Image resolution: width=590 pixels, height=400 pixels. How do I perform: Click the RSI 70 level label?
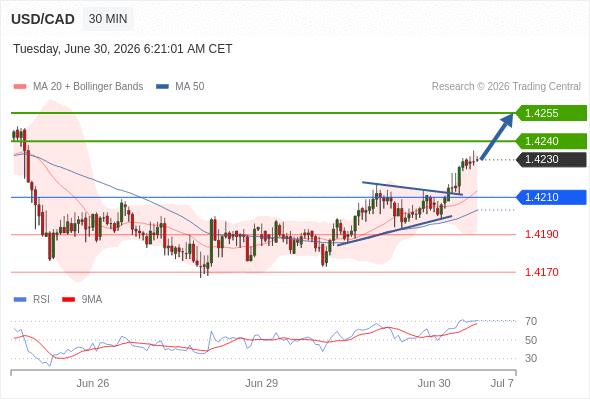(x=531, y=321)
